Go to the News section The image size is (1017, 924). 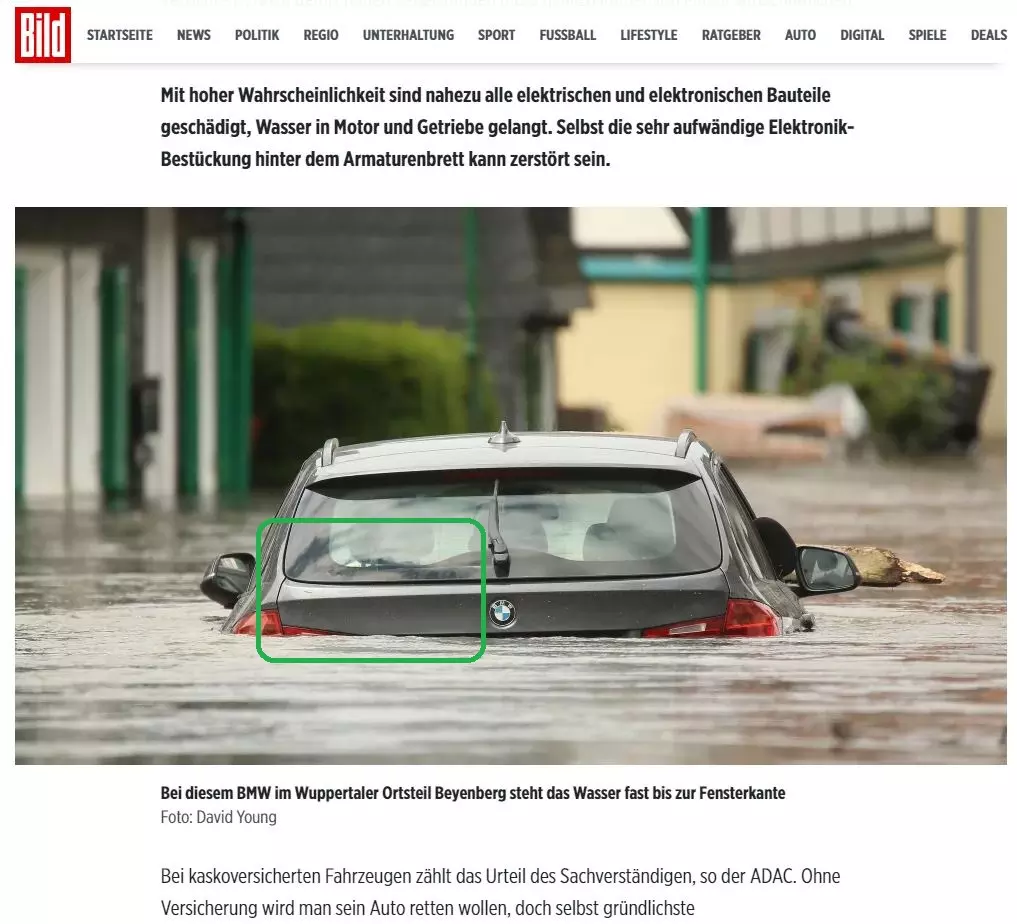click(194, 35)
